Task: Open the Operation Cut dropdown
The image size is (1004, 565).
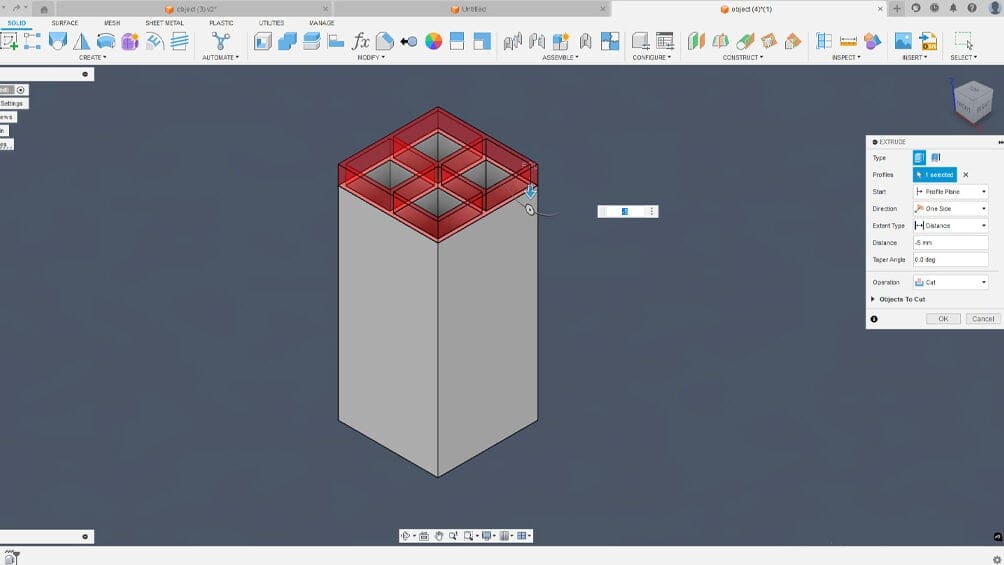Action: click(x=950, y=282)
